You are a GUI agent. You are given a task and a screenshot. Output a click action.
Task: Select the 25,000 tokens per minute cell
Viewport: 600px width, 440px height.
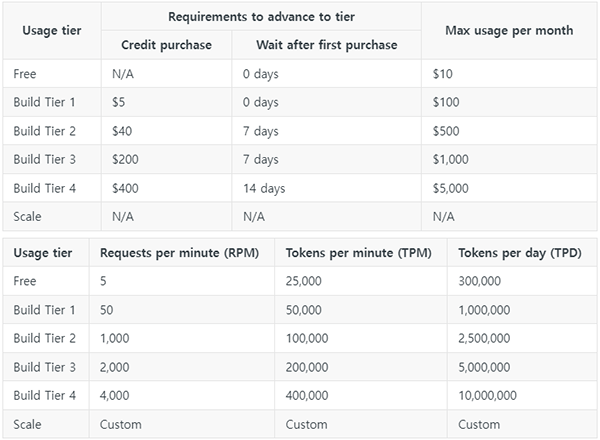coord(304,282)
